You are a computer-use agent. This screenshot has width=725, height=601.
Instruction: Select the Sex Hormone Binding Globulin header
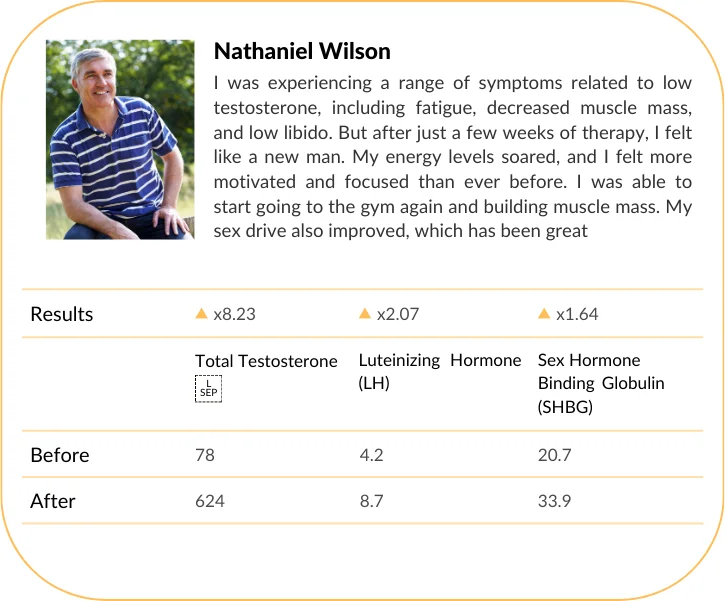click(601, 382)
